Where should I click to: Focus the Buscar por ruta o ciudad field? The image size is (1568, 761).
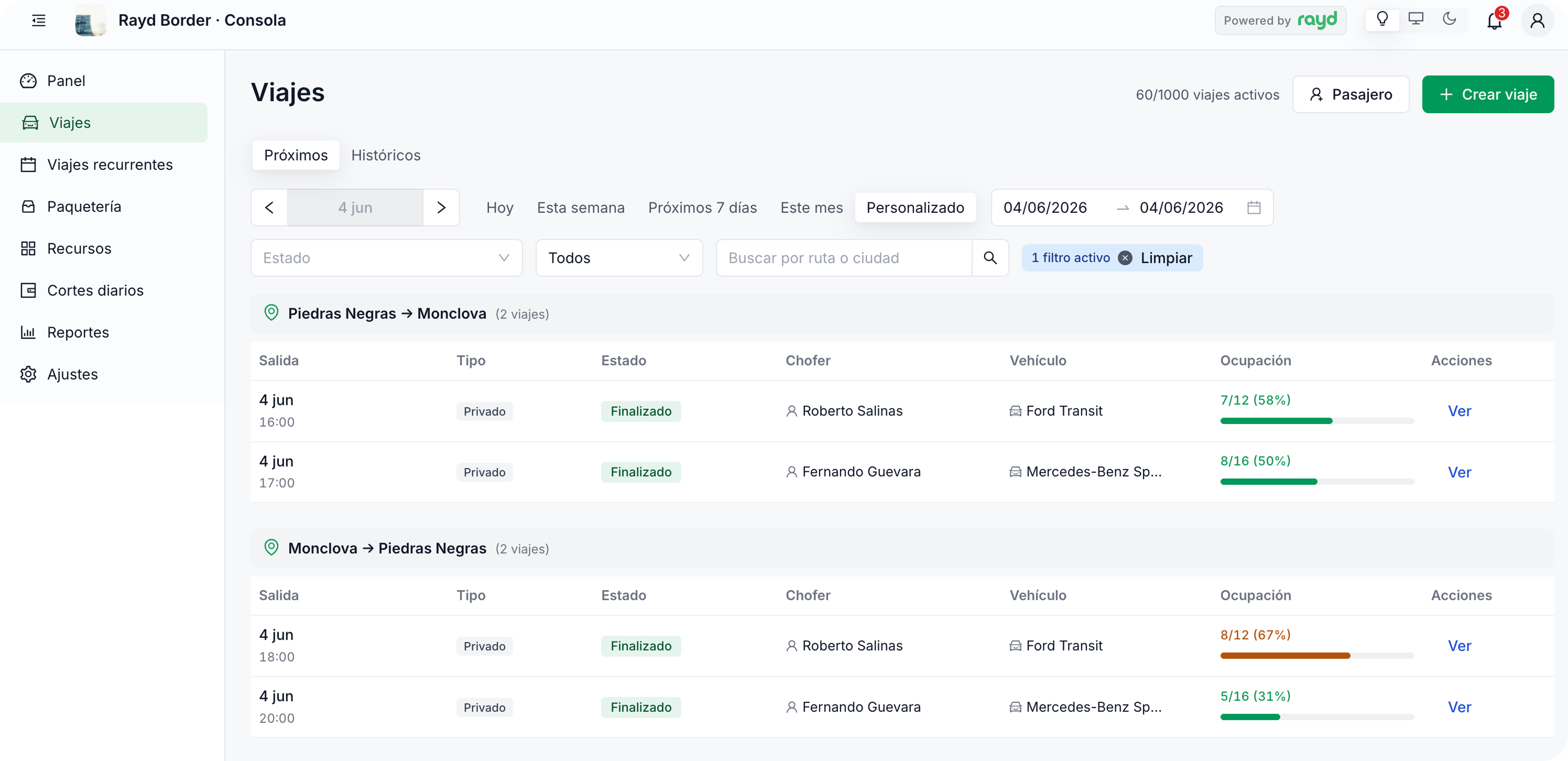coord(844,258)
